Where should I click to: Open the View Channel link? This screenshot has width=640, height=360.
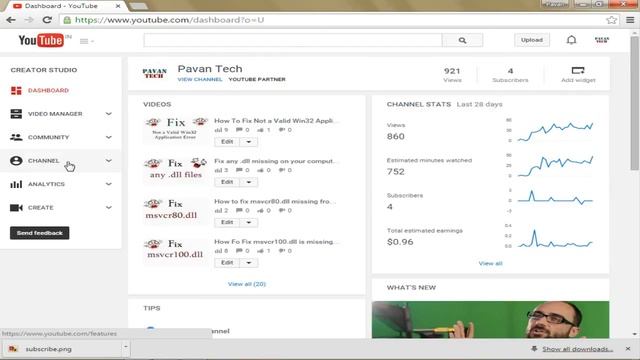click(x=200, y=79)
